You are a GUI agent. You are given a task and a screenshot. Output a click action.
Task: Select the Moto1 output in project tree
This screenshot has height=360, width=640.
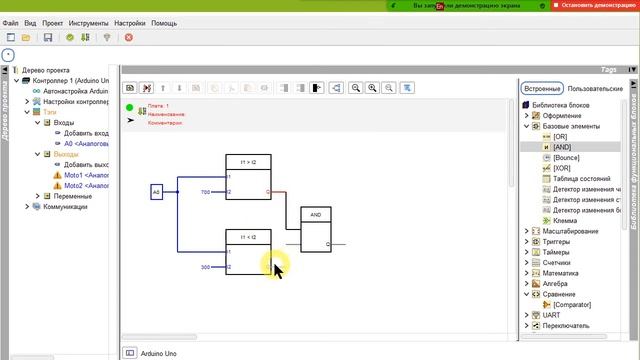(x=86, y=176)
